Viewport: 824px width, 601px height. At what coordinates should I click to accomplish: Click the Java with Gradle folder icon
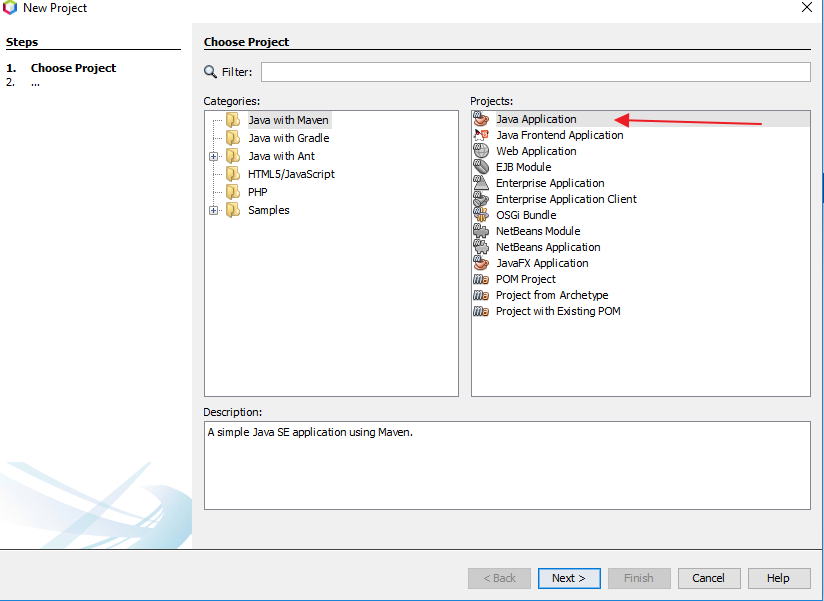[x=233, y=138]
